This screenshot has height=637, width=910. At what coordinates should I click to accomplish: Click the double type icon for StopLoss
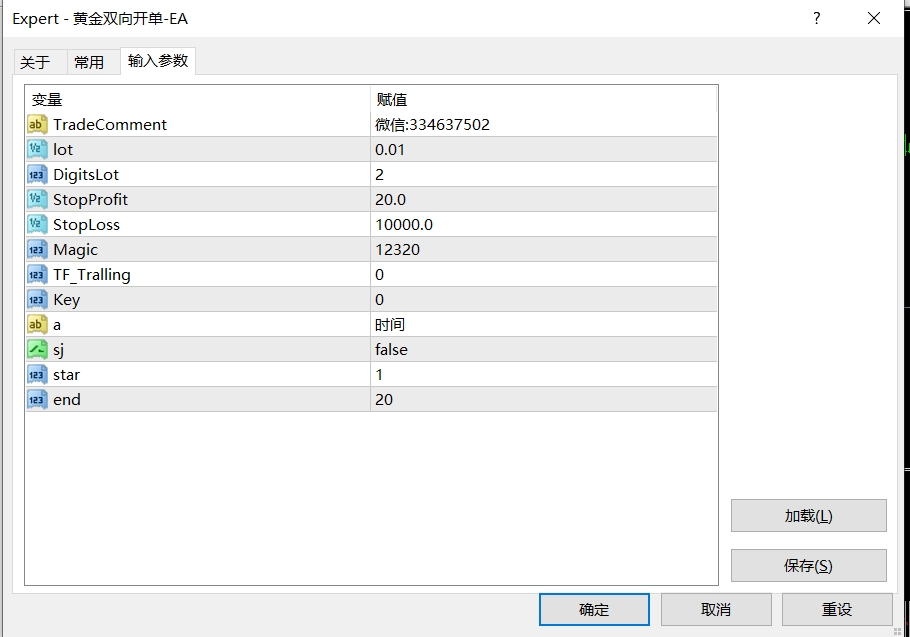pos(38,224)
